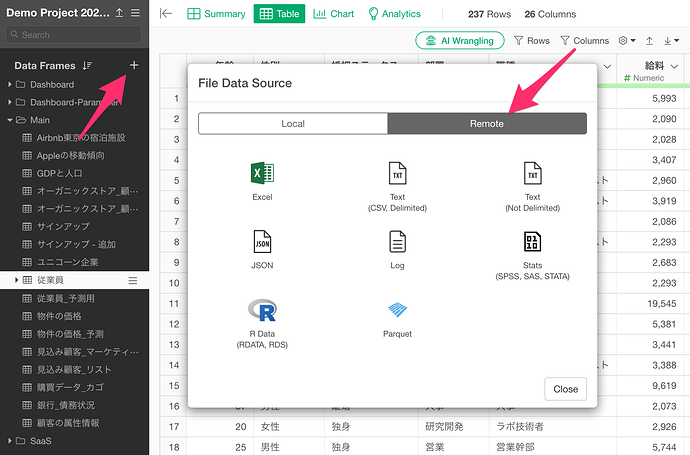Open the Summary tab

(216, 14)
